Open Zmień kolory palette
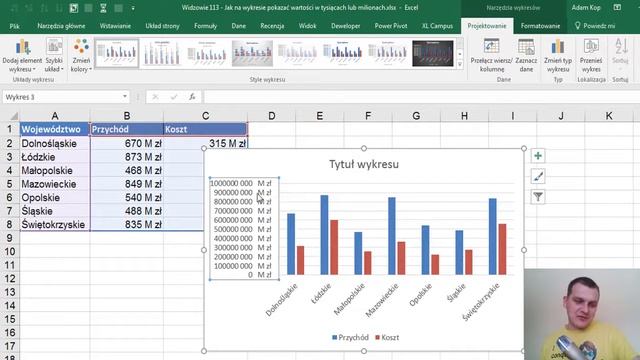Image resolution: width=640 pixels, height=360 pixels. 81,56
